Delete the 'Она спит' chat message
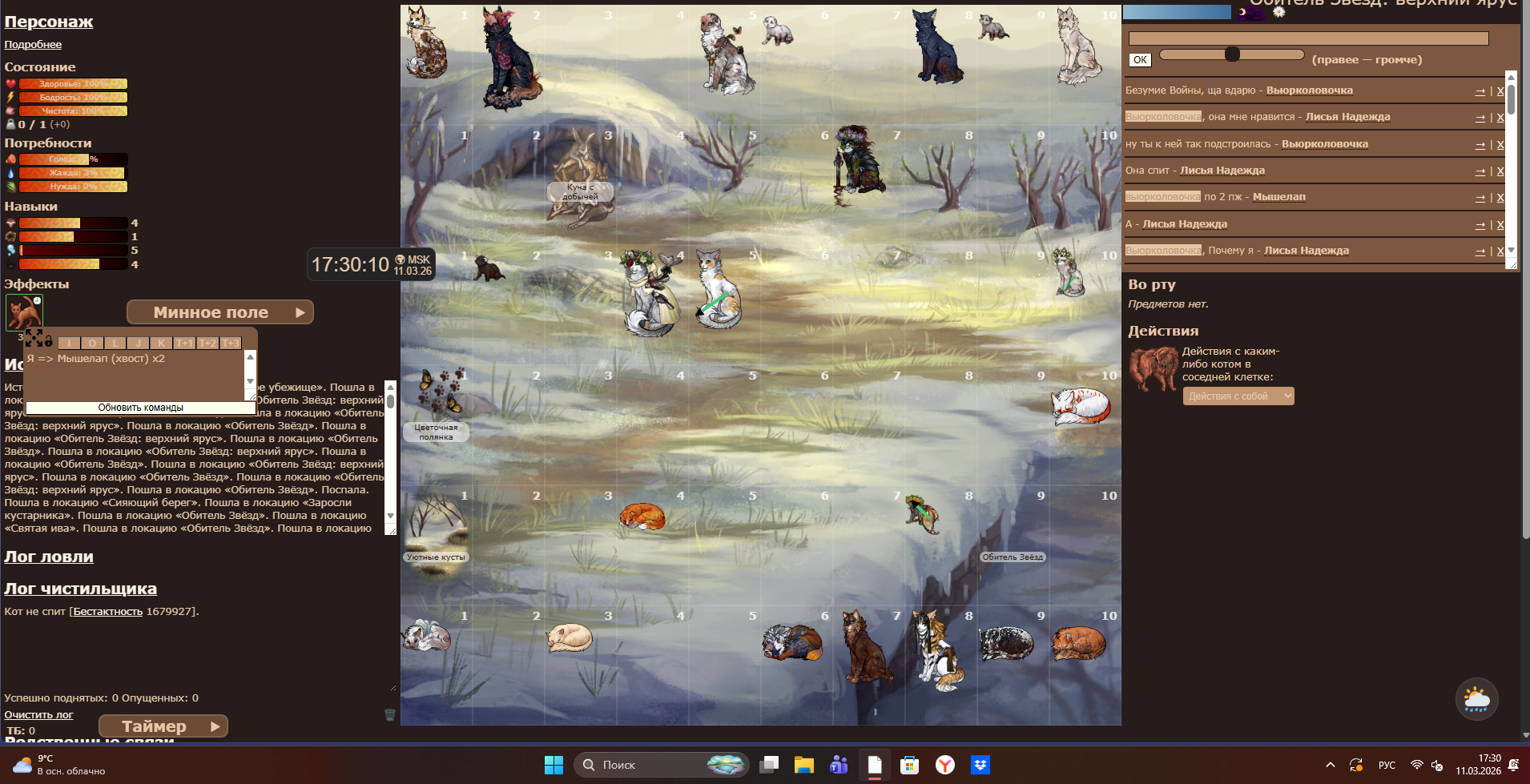Image resolution: width=1530 pixels, height=784 pixels. tap(1500, 171)
